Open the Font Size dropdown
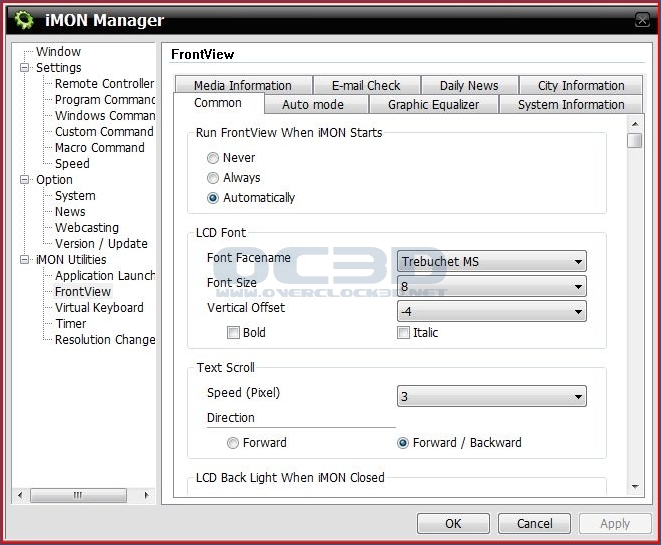The width and height of the screenshot is (661, 545). click(492, 287)
